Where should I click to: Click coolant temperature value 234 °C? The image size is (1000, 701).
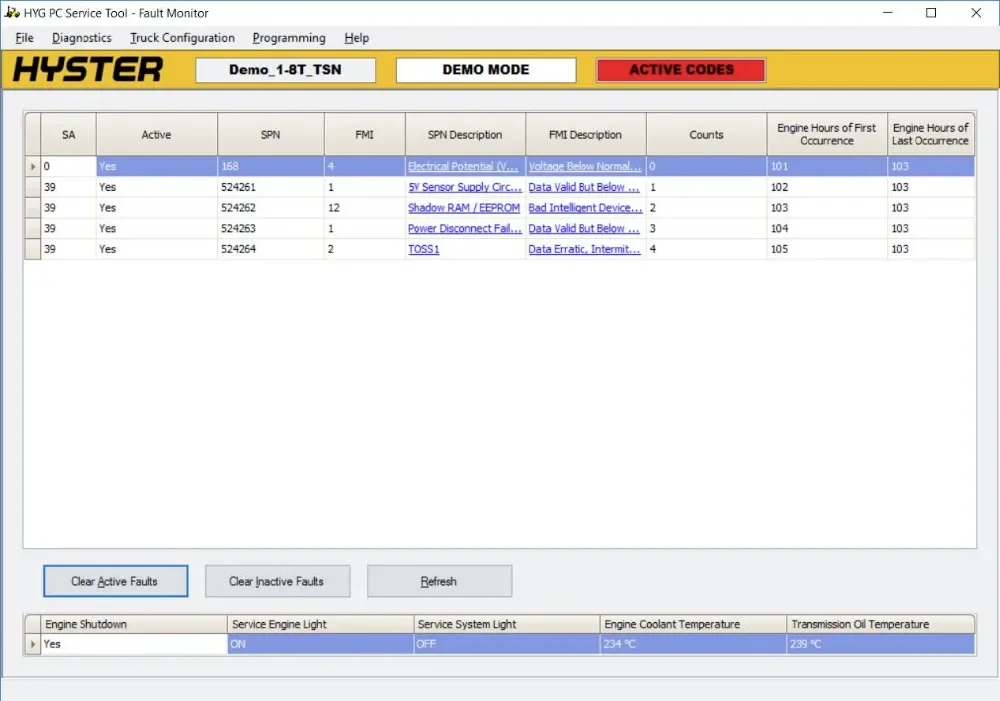(693, 644)
